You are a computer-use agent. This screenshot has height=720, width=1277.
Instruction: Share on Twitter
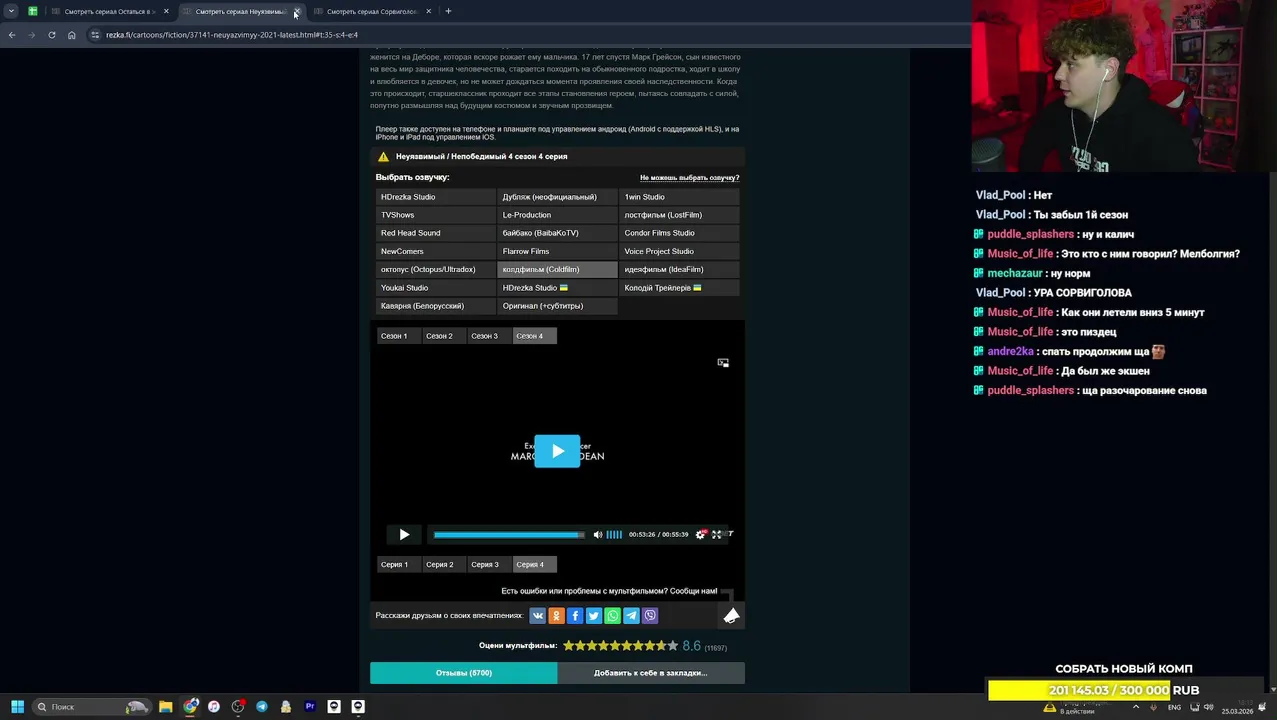tap(594, 616)
